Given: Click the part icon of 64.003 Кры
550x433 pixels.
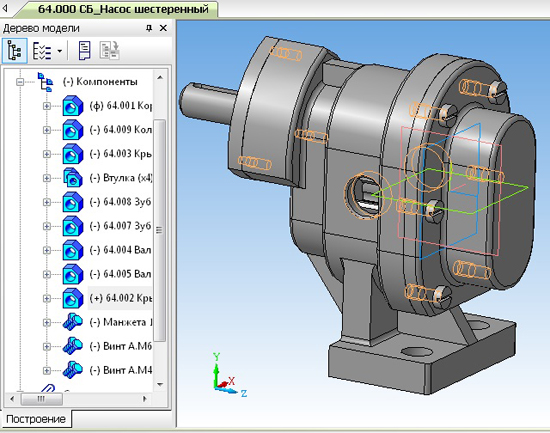Looking at the screenshot, I should (73, 154).
